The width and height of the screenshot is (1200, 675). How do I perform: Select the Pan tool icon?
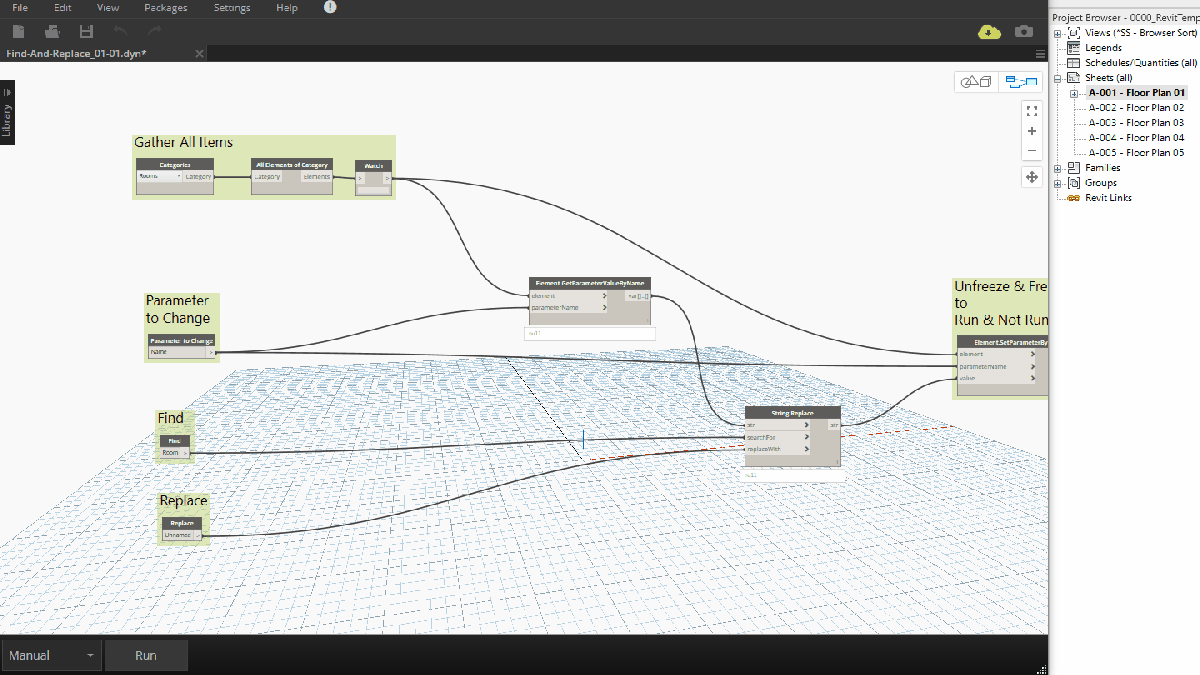[1031, 176]
